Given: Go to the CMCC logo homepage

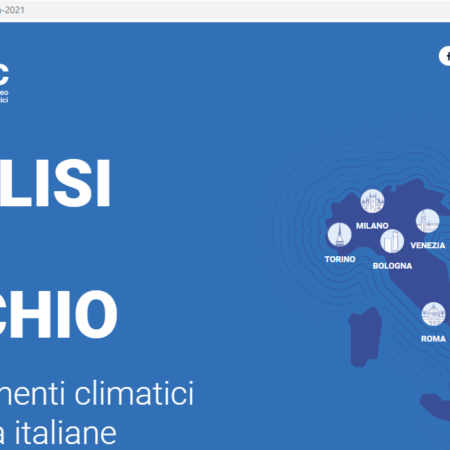Looking at the screenshot, I should tap(4, 83).
